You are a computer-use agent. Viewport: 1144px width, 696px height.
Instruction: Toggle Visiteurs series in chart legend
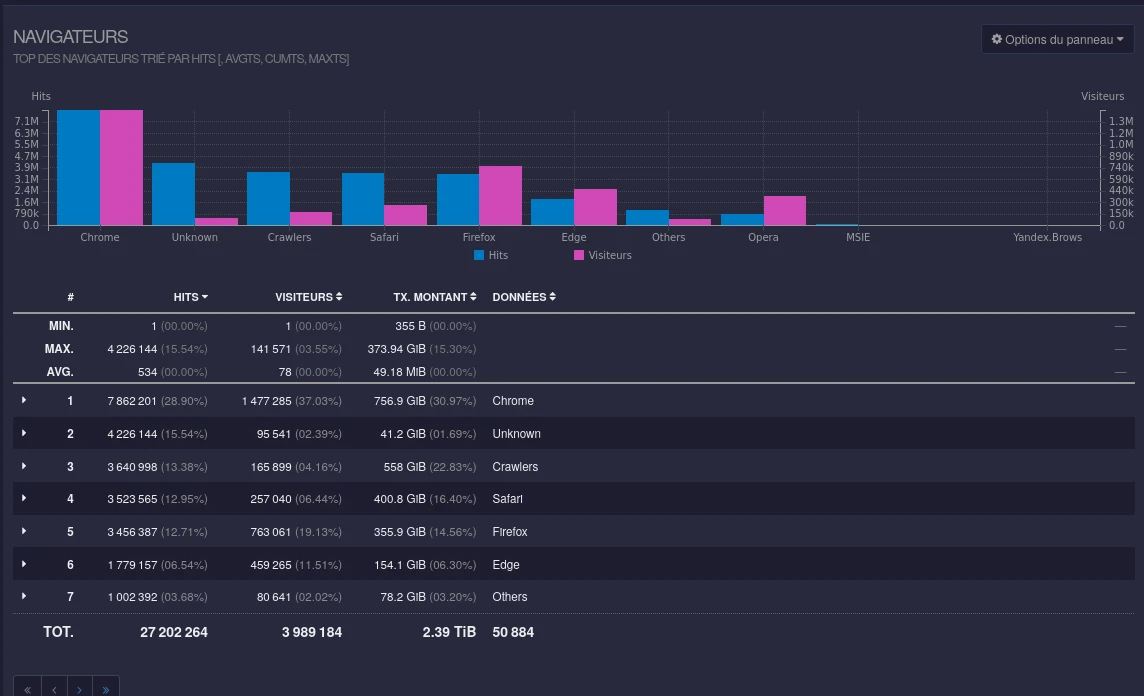[x=603, y=255]
